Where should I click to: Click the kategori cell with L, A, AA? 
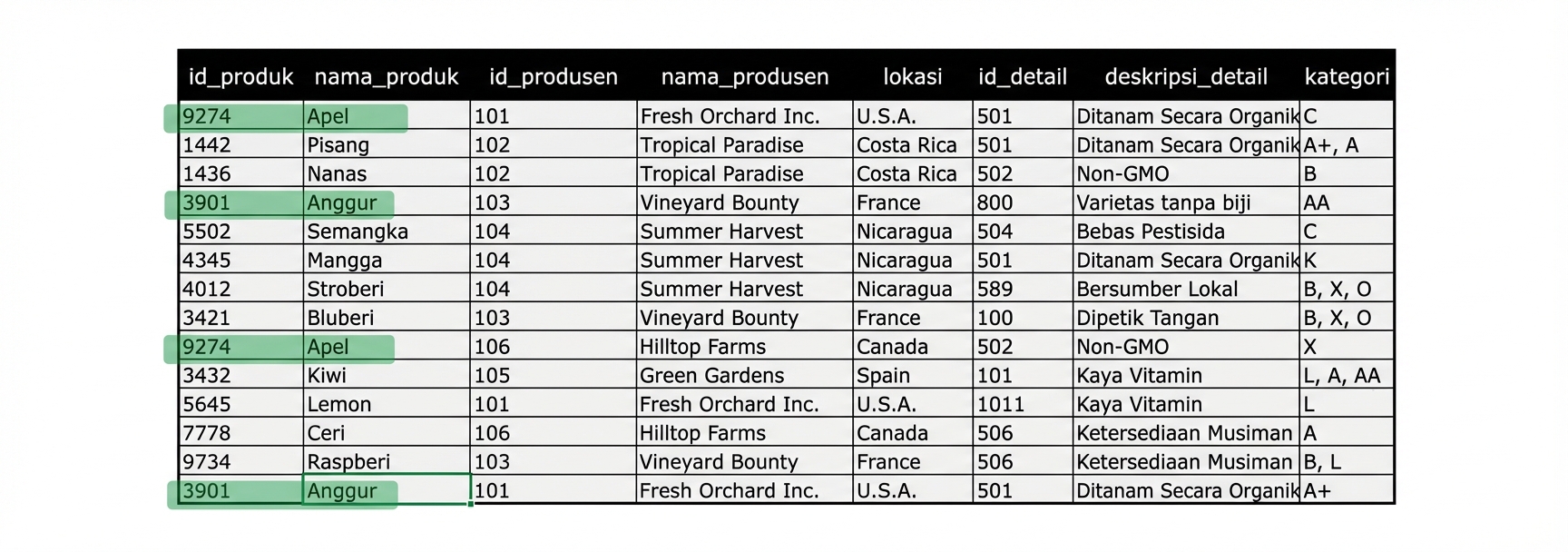point(1347,376)
